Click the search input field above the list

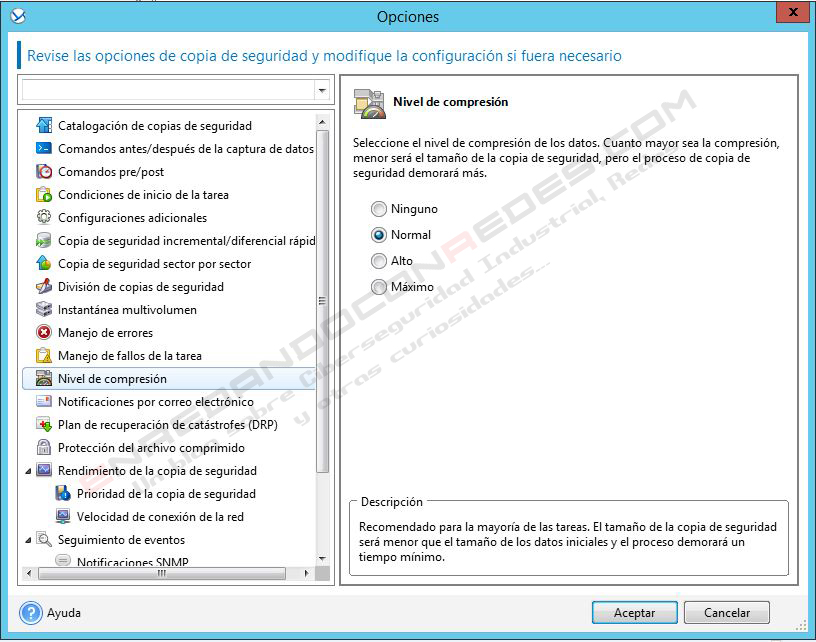(167, 90)
